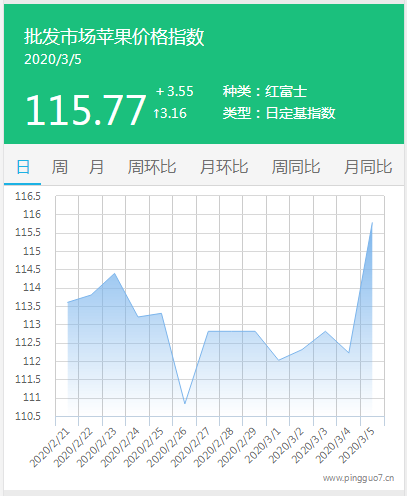
Task: Select the 日 daily tab
Action: [x=23, y=167]
